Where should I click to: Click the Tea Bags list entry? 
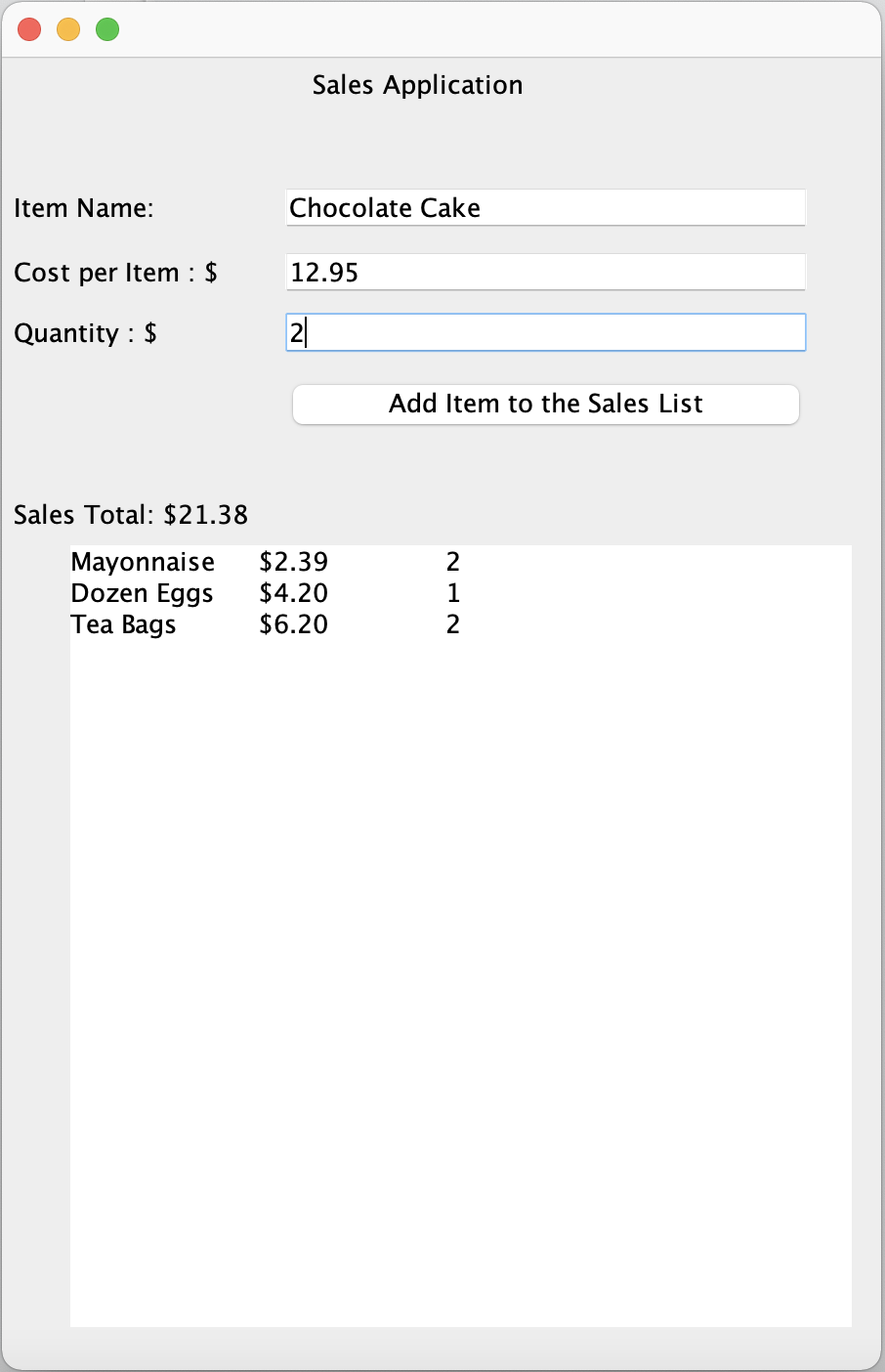(x=123, y=624)
